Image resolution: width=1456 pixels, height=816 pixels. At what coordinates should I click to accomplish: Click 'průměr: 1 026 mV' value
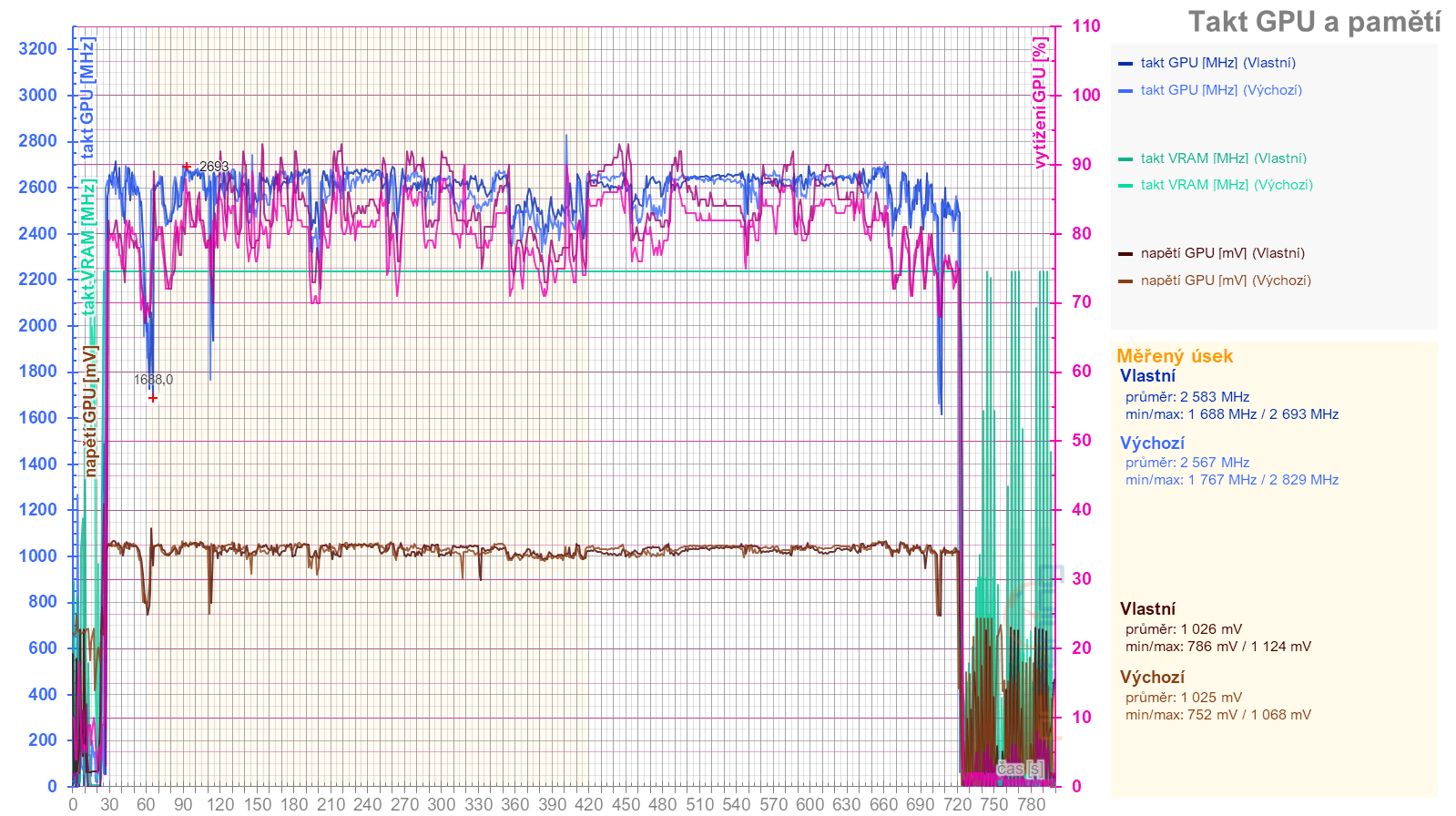click(x=1184, y=629)
